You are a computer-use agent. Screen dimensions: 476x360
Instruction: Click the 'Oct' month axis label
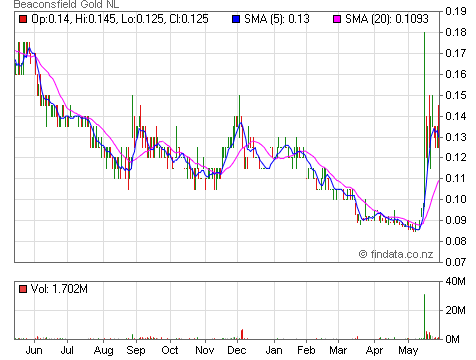tap(170, 350)
